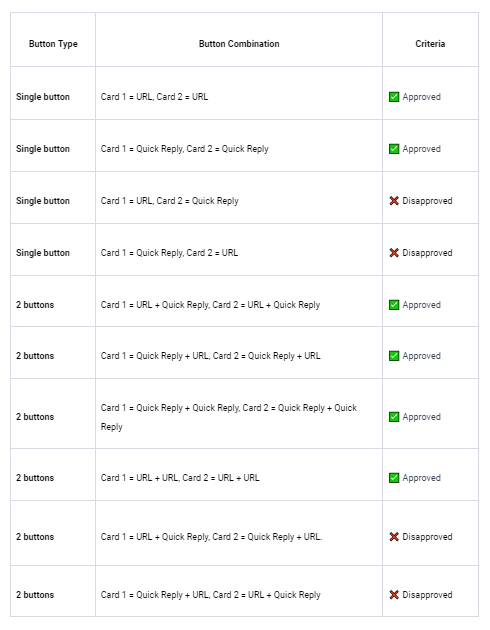Click red X for Card 1 URL, Card 2 Quick Reply
This screenshot has height=630, width=490.
tap(394, 201)
